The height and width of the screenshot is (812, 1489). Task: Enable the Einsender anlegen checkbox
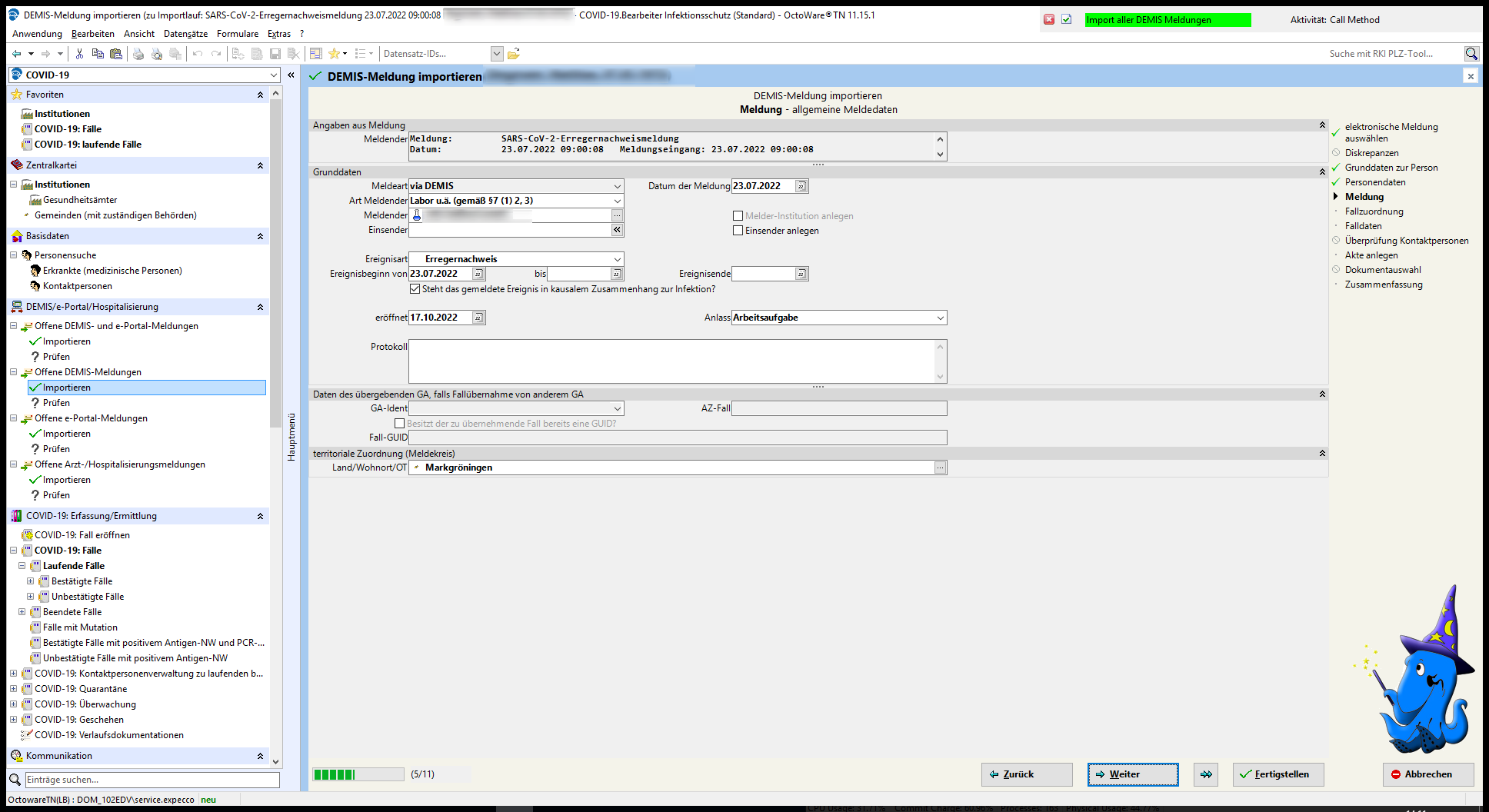click(x=738, y=231)
